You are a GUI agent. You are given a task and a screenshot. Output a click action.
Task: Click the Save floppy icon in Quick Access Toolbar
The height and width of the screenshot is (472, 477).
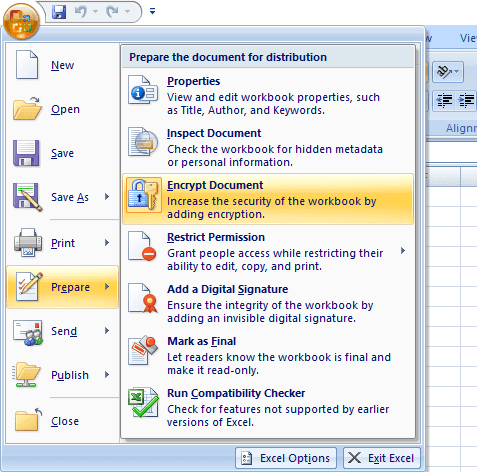[x=59, y=12]
